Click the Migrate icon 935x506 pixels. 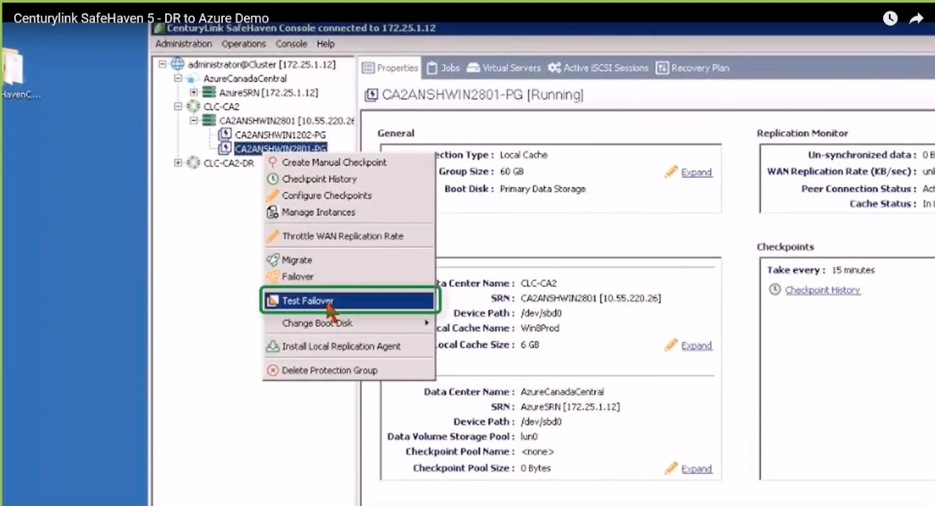click(x=273, y=260)
